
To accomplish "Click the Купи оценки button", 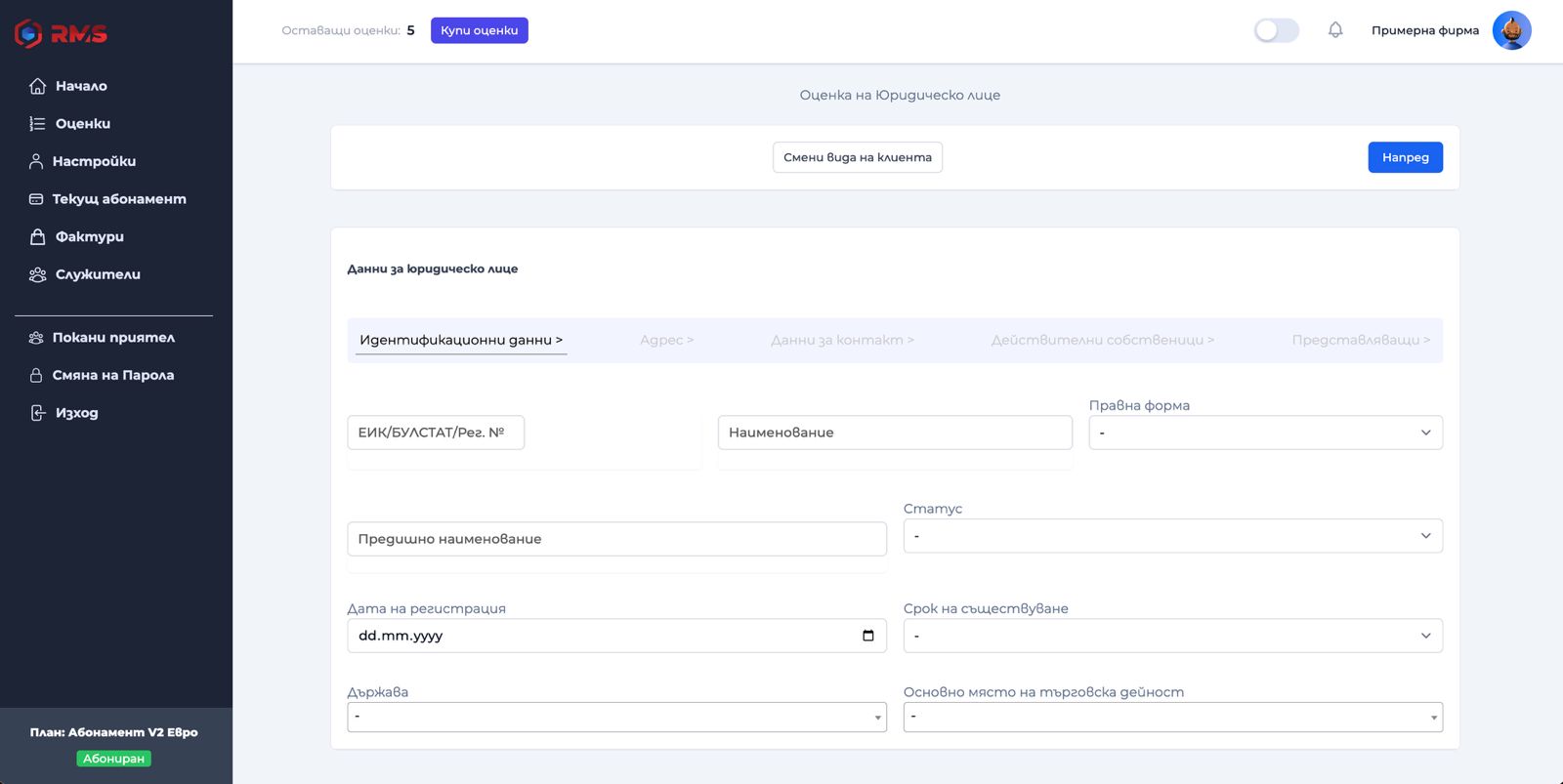I will tap(479, 30).
